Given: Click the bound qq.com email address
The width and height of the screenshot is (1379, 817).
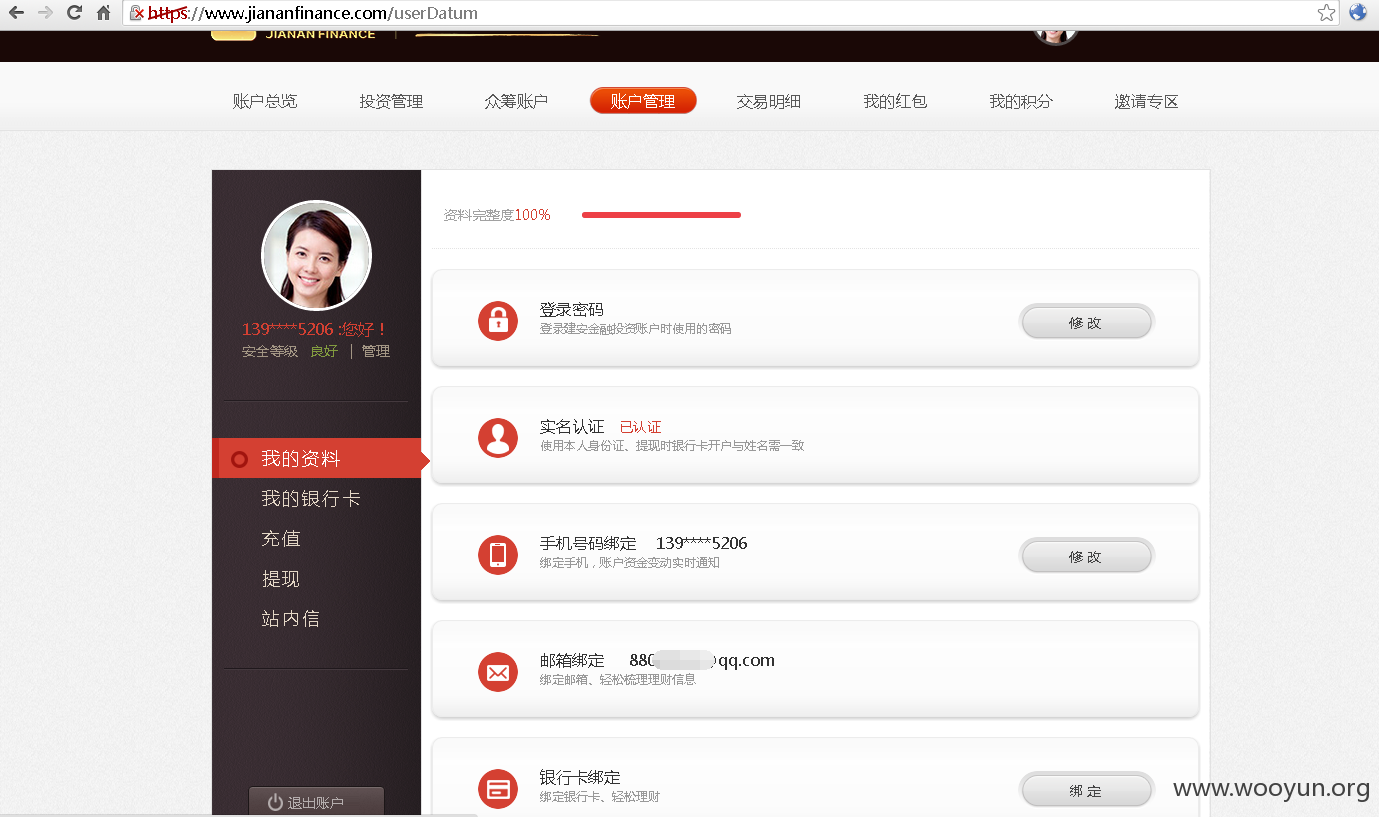Looking at the screenshot, I should (702, 660).
